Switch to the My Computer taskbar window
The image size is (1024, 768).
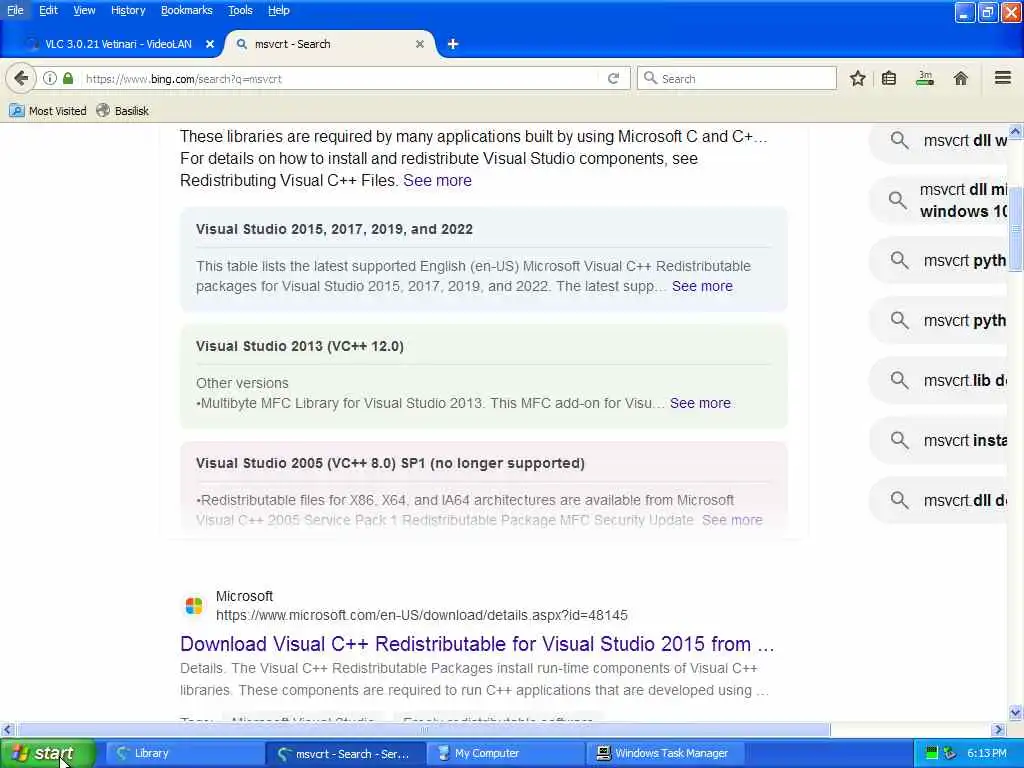[x=505, y=753]
